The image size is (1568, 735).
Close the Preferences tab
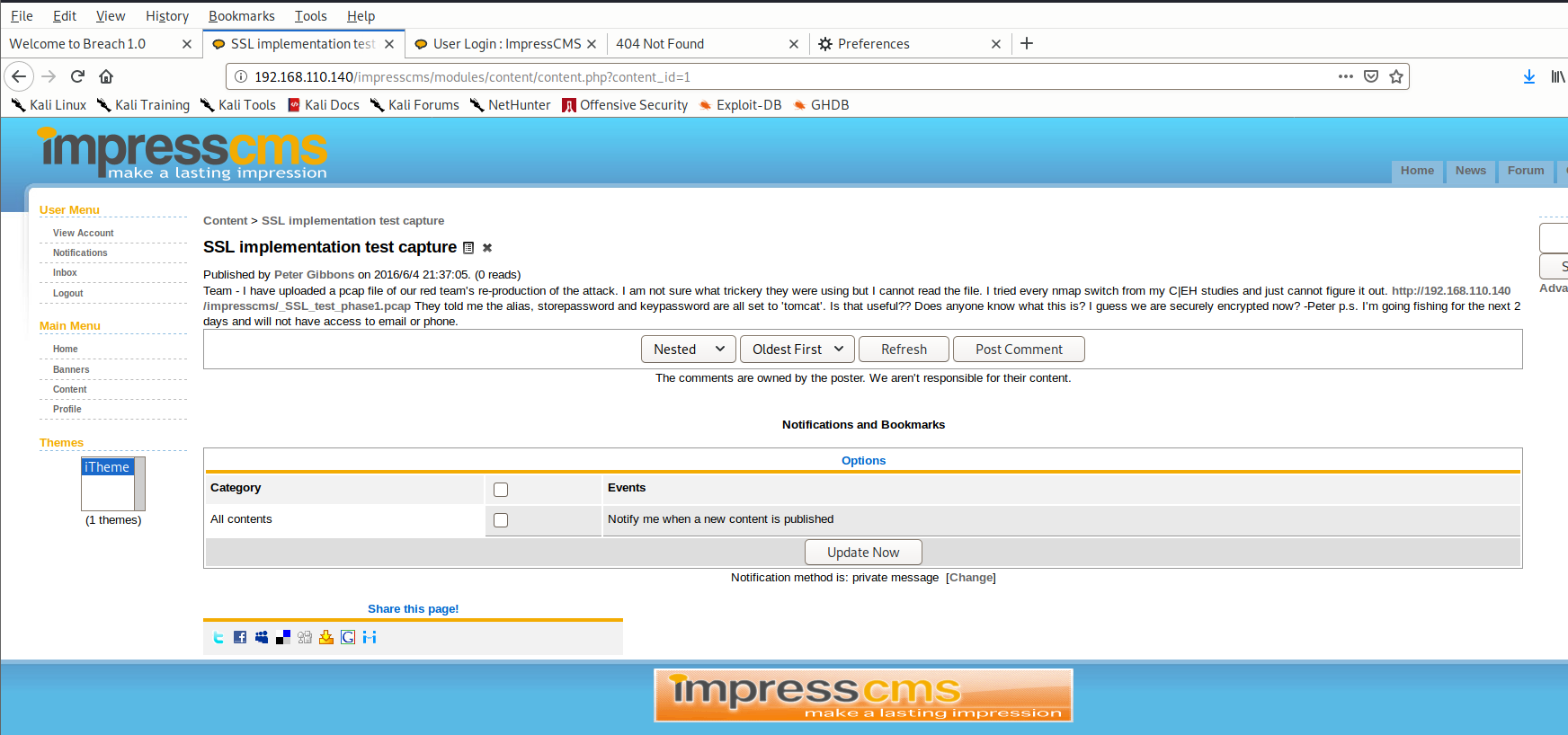(x=996, y=44)
